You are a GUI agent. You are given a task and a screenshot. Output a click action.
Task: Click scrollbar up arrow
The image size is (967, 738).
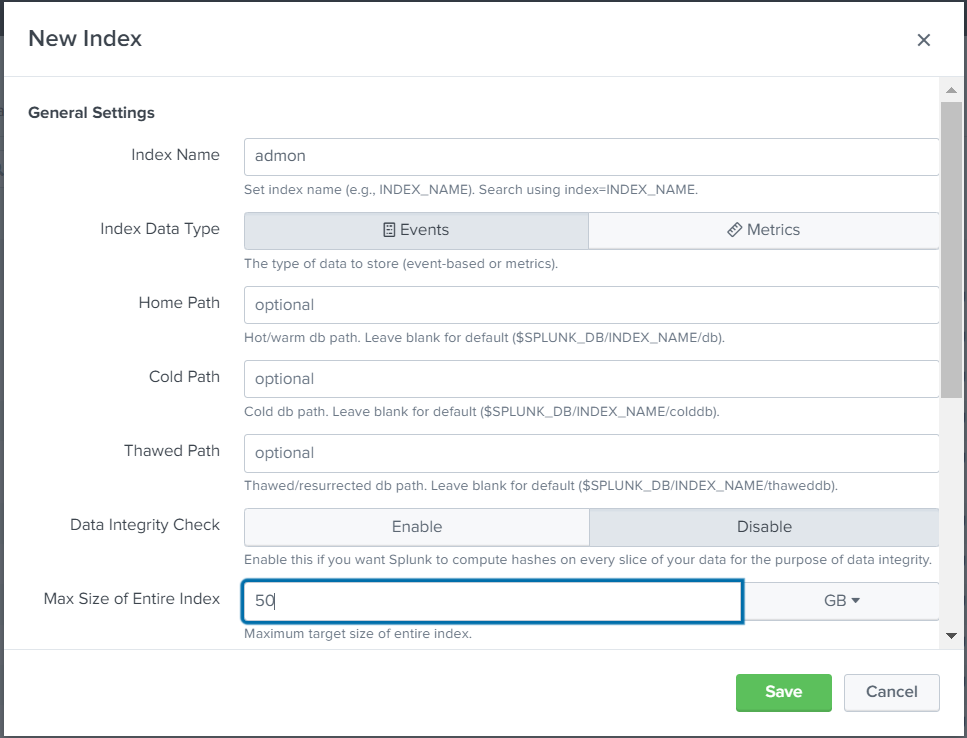[951, 90]
